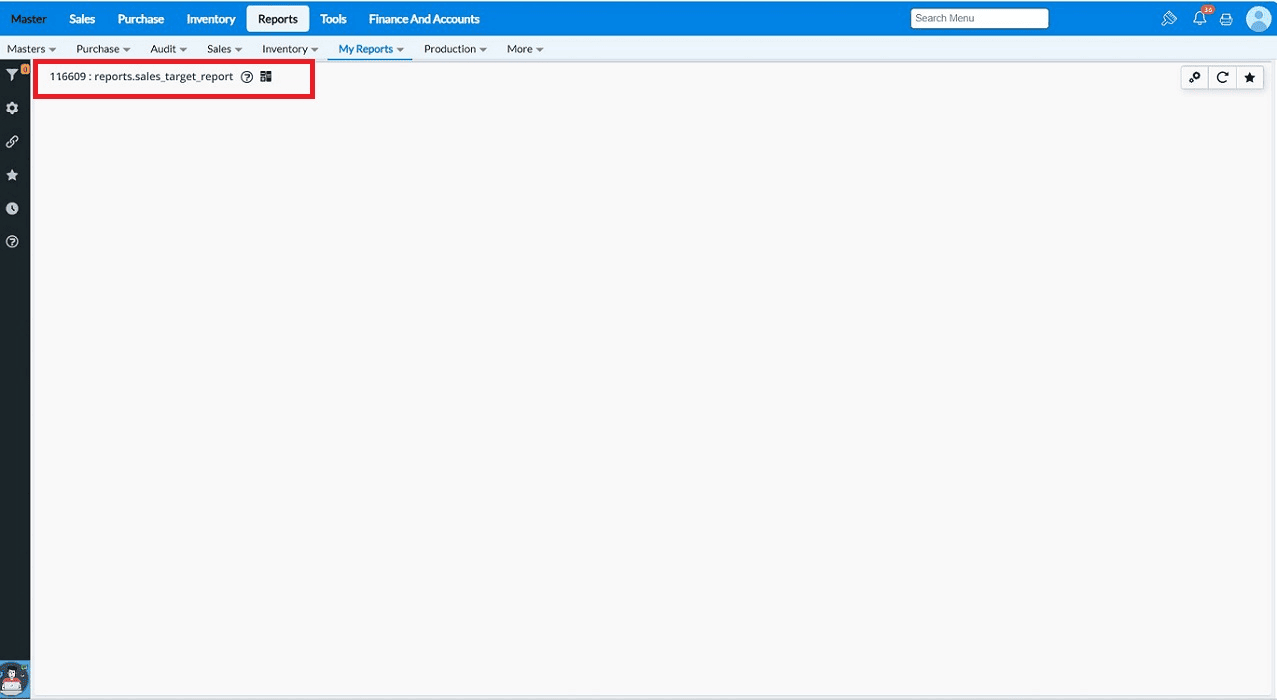The height and width of the screenshot is (700, 1277).
Task: Click the help icon beside report title
Action: (x=247, y=77)
